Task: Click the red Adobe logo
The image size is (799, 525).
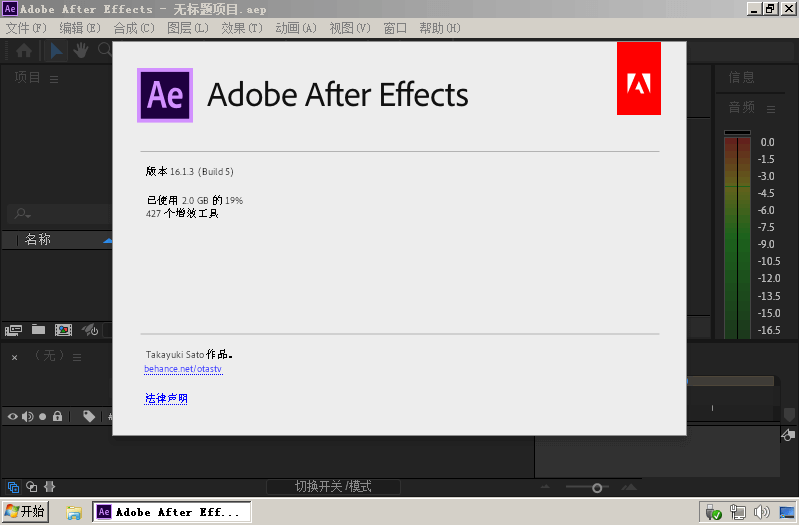Action: click(638, 78)
